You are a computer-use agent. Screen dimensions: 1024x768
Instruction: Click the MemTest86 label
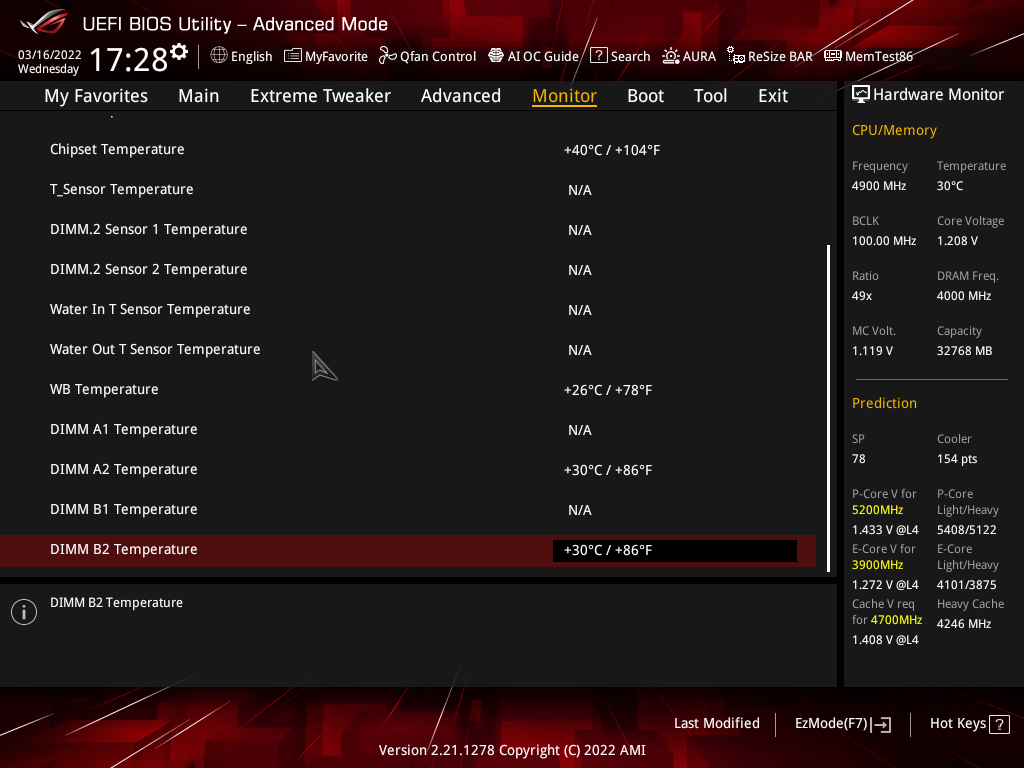click(x=878, y=56)
